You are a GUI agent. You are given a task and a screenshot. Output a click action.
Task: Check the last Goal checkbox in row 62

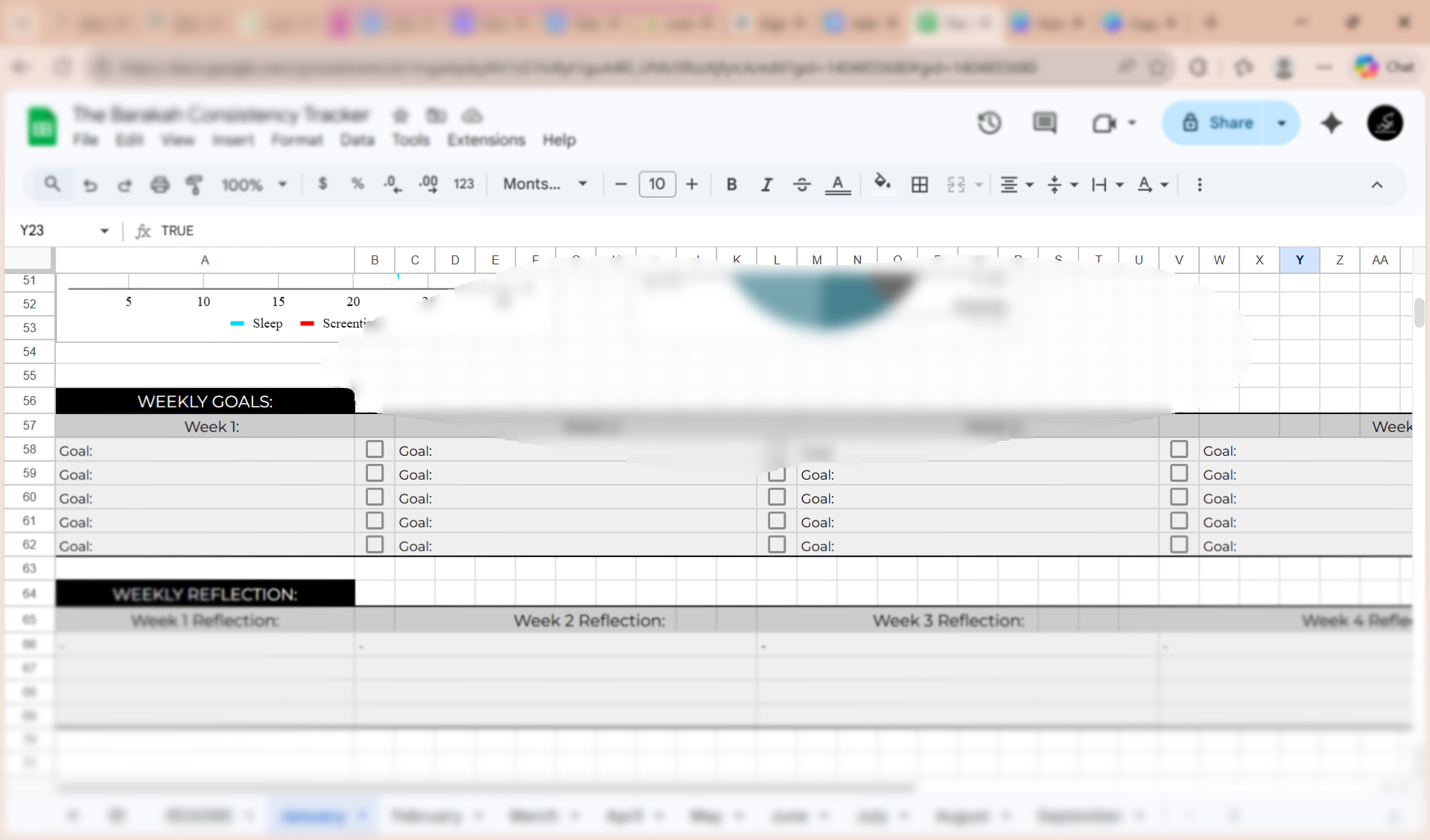[x=1179, y=544]
